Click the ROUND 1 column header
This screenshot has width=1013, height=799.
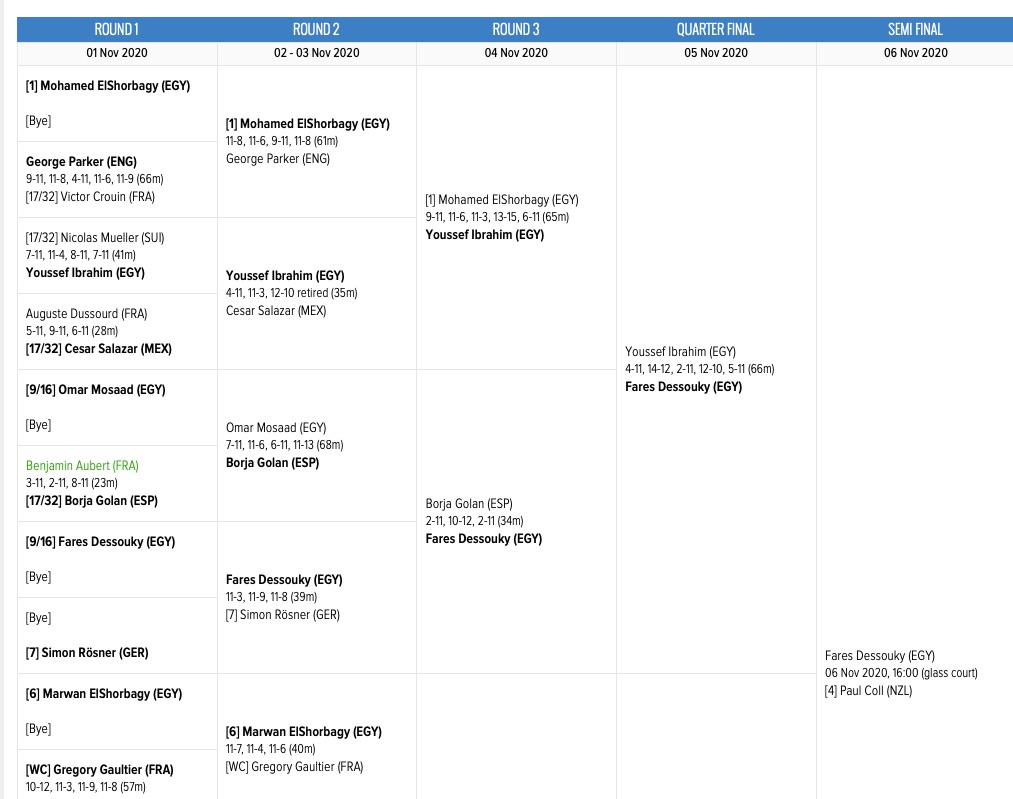coord(117,29)
